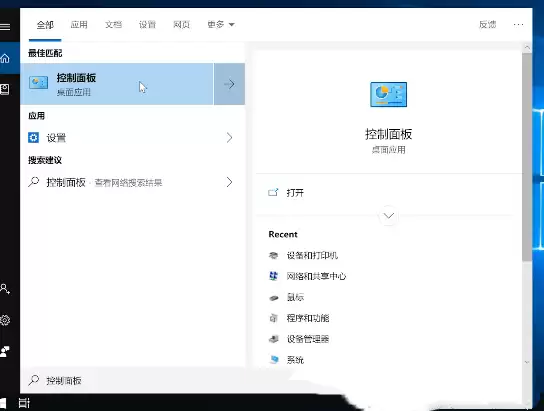The height and width of the screenshot is (411, 544).
Task: Expand the 更多 dropdown filter
Action: pyautogui.click(x=221, y=25)
